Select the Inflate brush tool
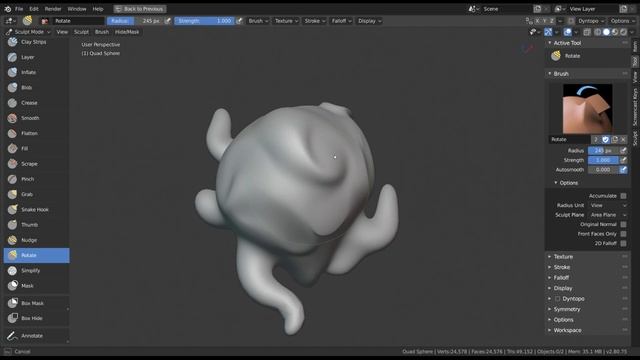The width and height of the screenshot is (640, 360). coord(36,72)
